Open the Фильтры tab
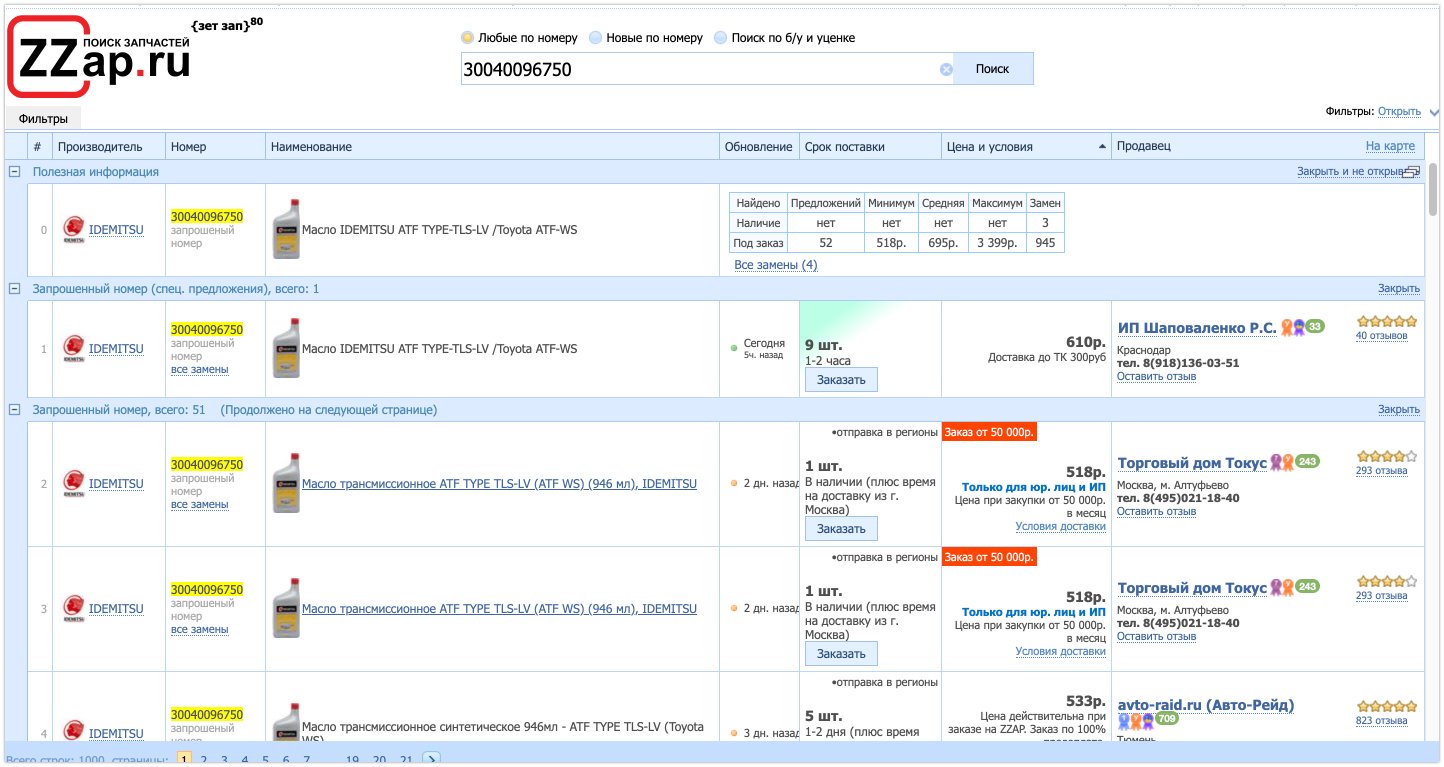1444x767 pixels. pyautogui.click(x=43, y=119)
